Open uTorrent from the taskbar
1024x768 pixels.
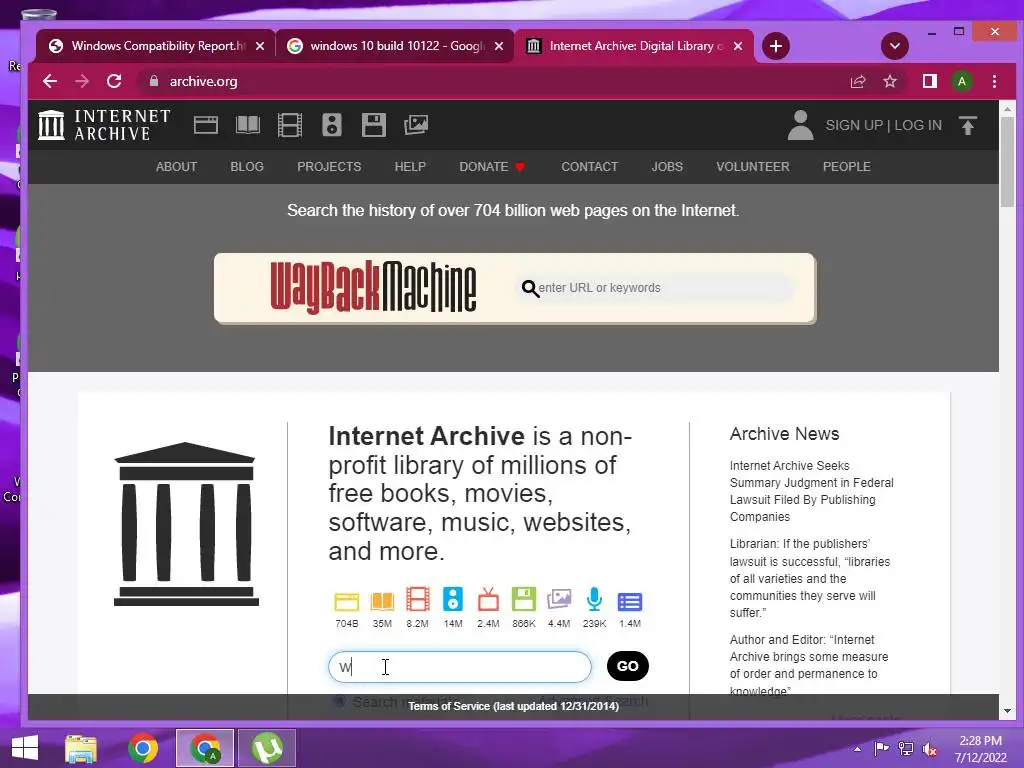coord(267,748)
